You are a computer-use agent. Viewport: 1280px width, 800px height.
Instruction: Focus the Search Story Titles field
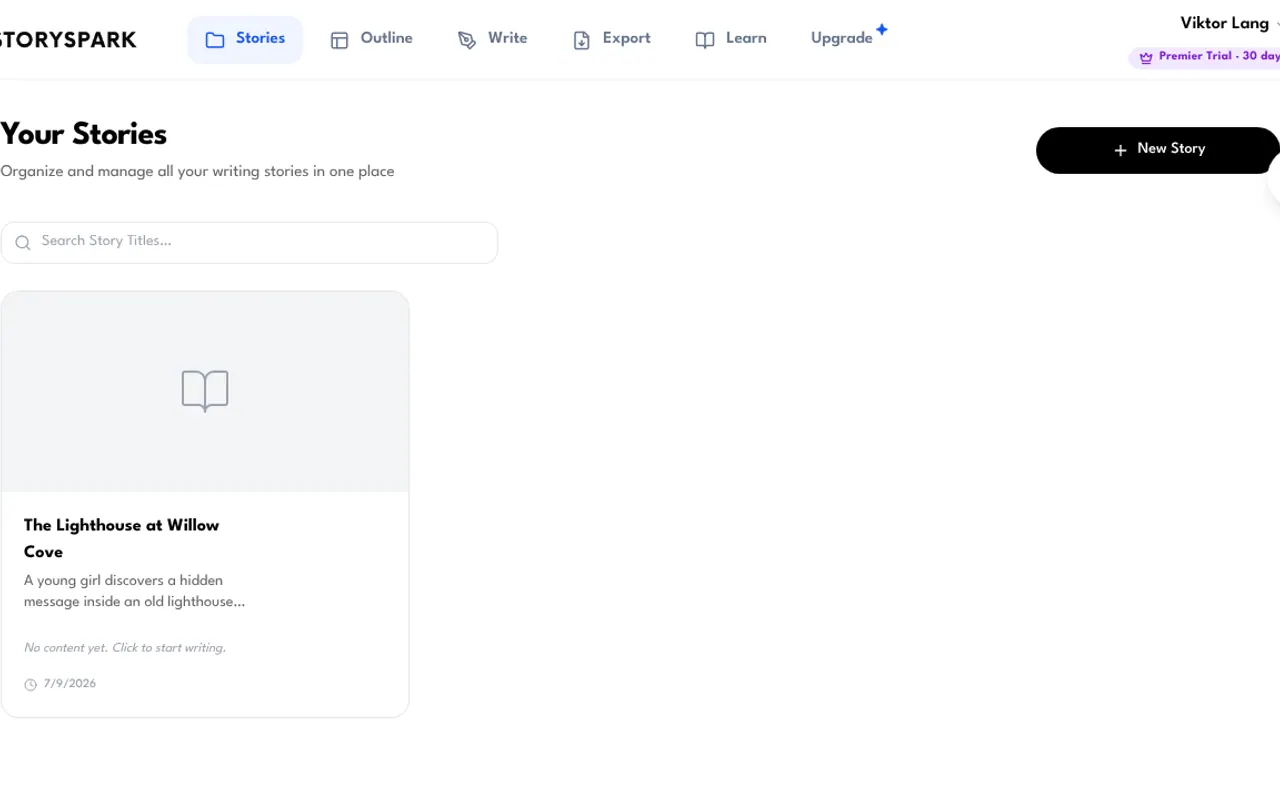coord(249,243)
